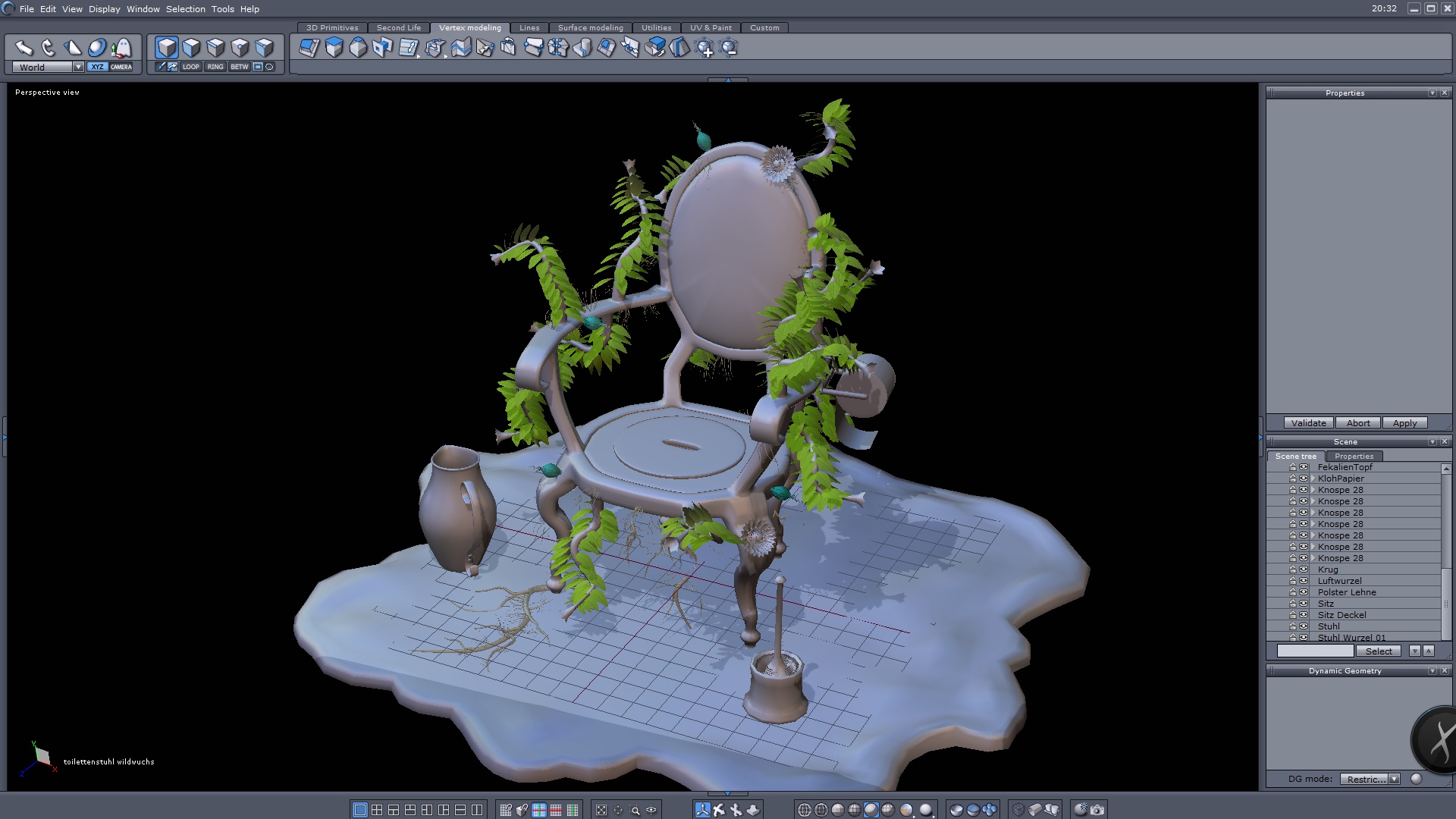Expand the KlohPapier tree node

pos(1313,479)
